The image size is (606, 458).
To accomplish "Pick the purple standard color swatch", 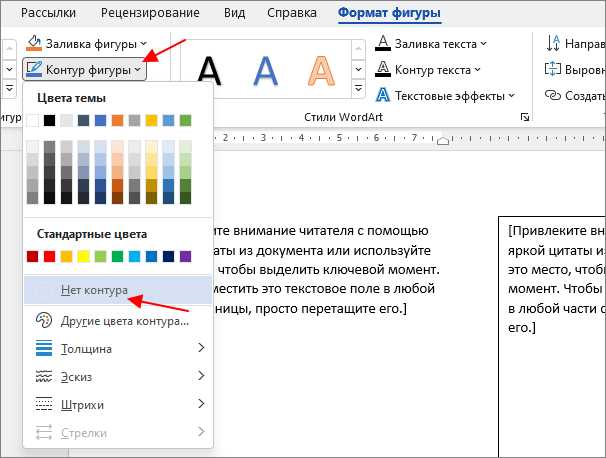I will tap(186, 256).
